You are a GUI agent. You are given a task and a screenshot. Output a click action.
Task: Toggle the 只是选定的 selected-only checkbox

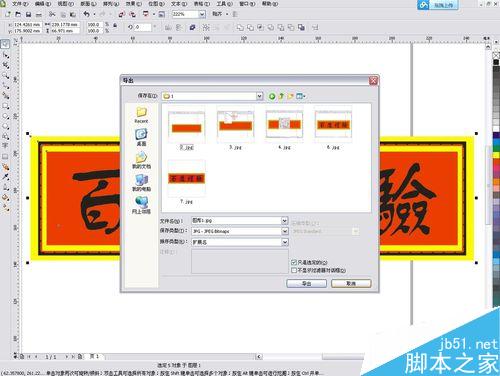pyautogui.click(x=294, y=262)
